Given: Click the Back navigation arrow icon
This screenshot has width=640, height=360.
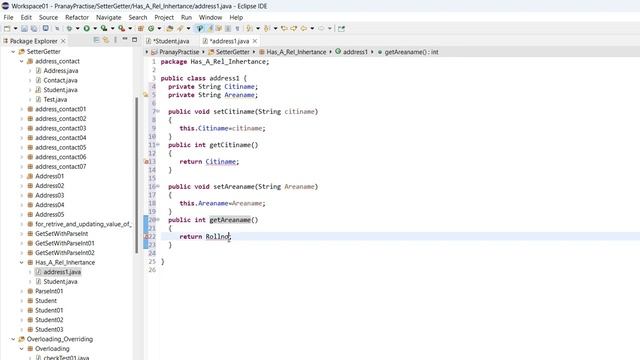Looking at the screenshot, I should point(304,29).
